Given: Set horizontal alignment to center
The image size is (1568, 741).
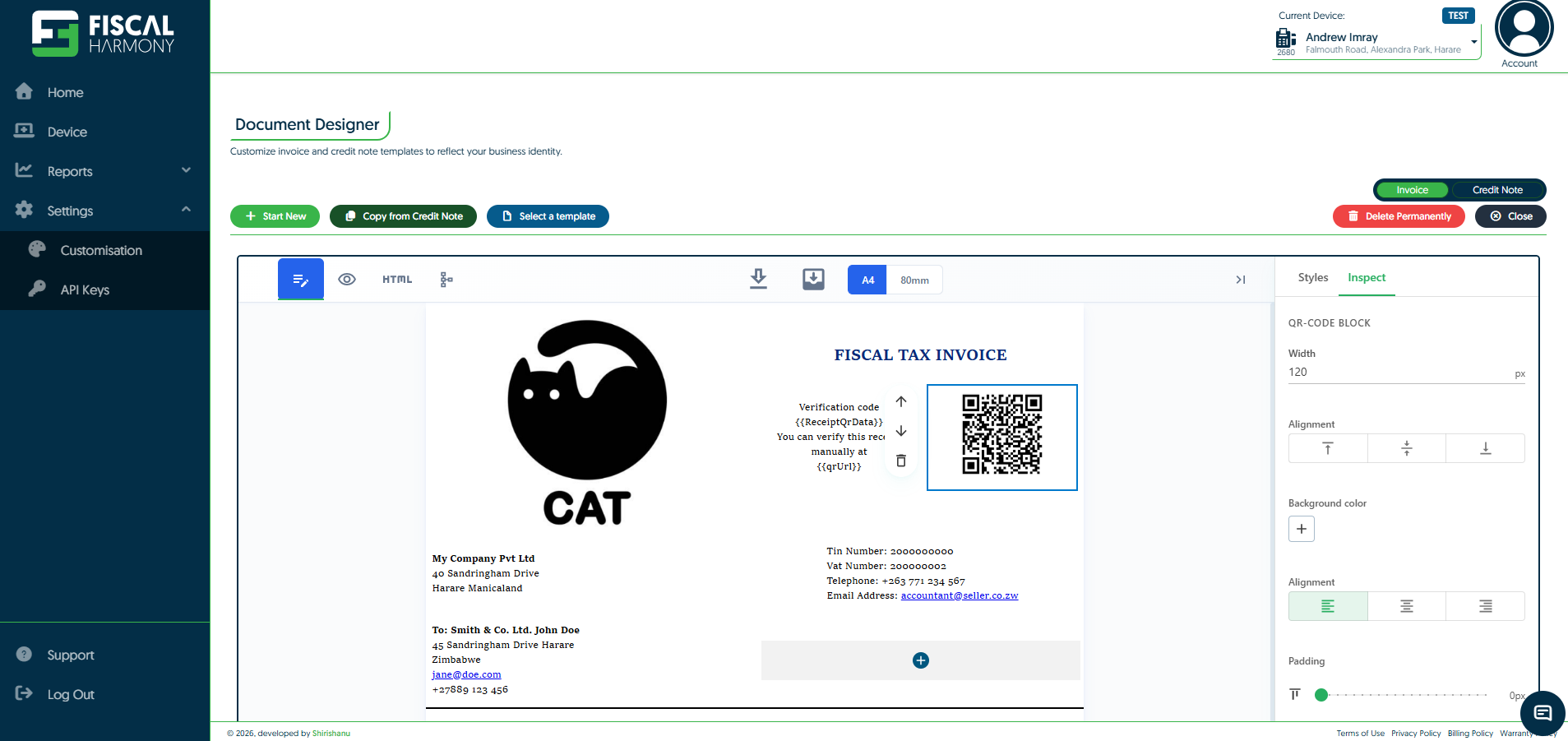Looking at the screenshot, I should tap(1406, 606).
